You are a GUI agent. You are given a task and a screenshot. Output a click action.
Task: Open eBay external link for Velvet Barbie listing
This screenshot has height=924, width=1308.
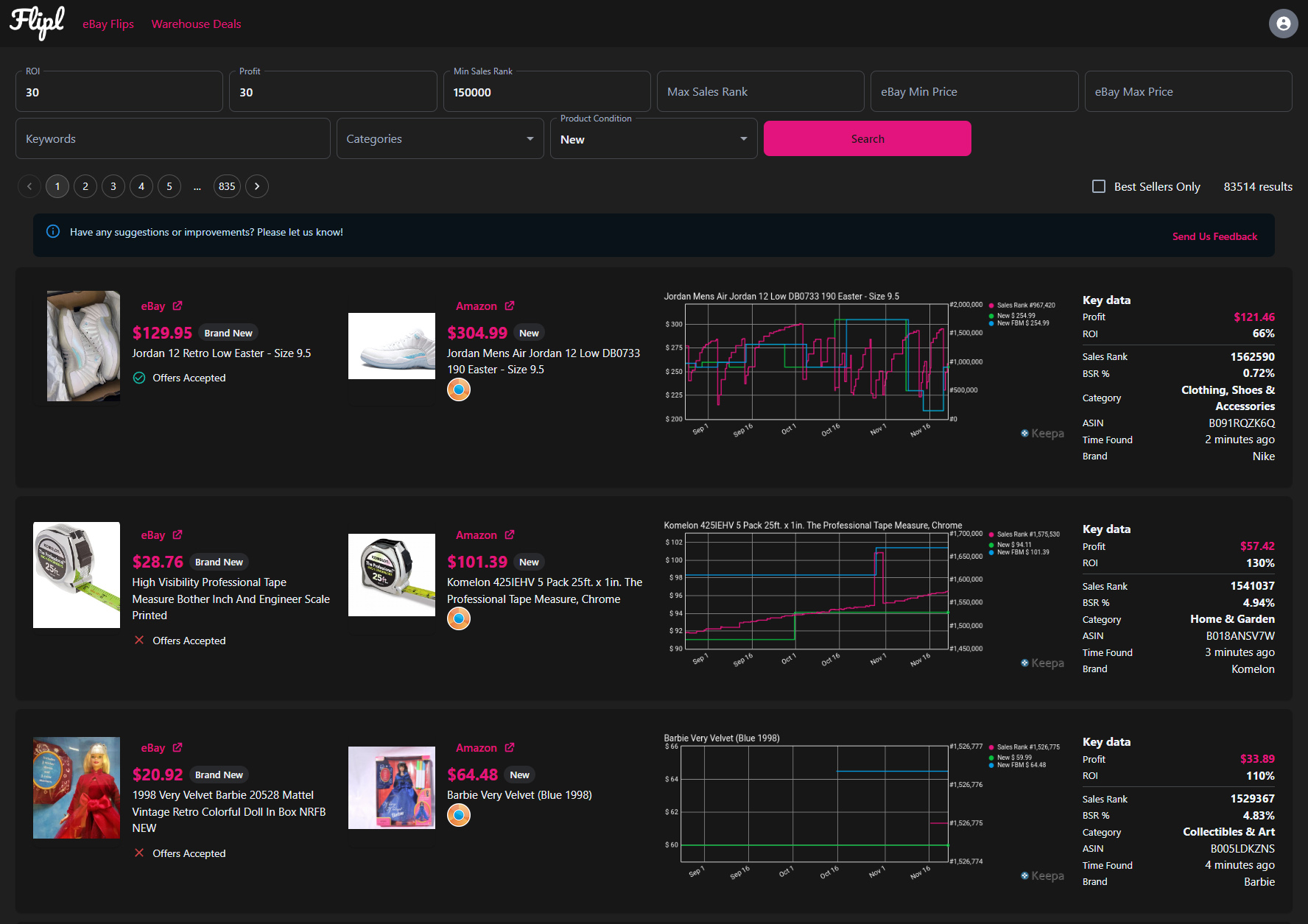coord(177,747)
